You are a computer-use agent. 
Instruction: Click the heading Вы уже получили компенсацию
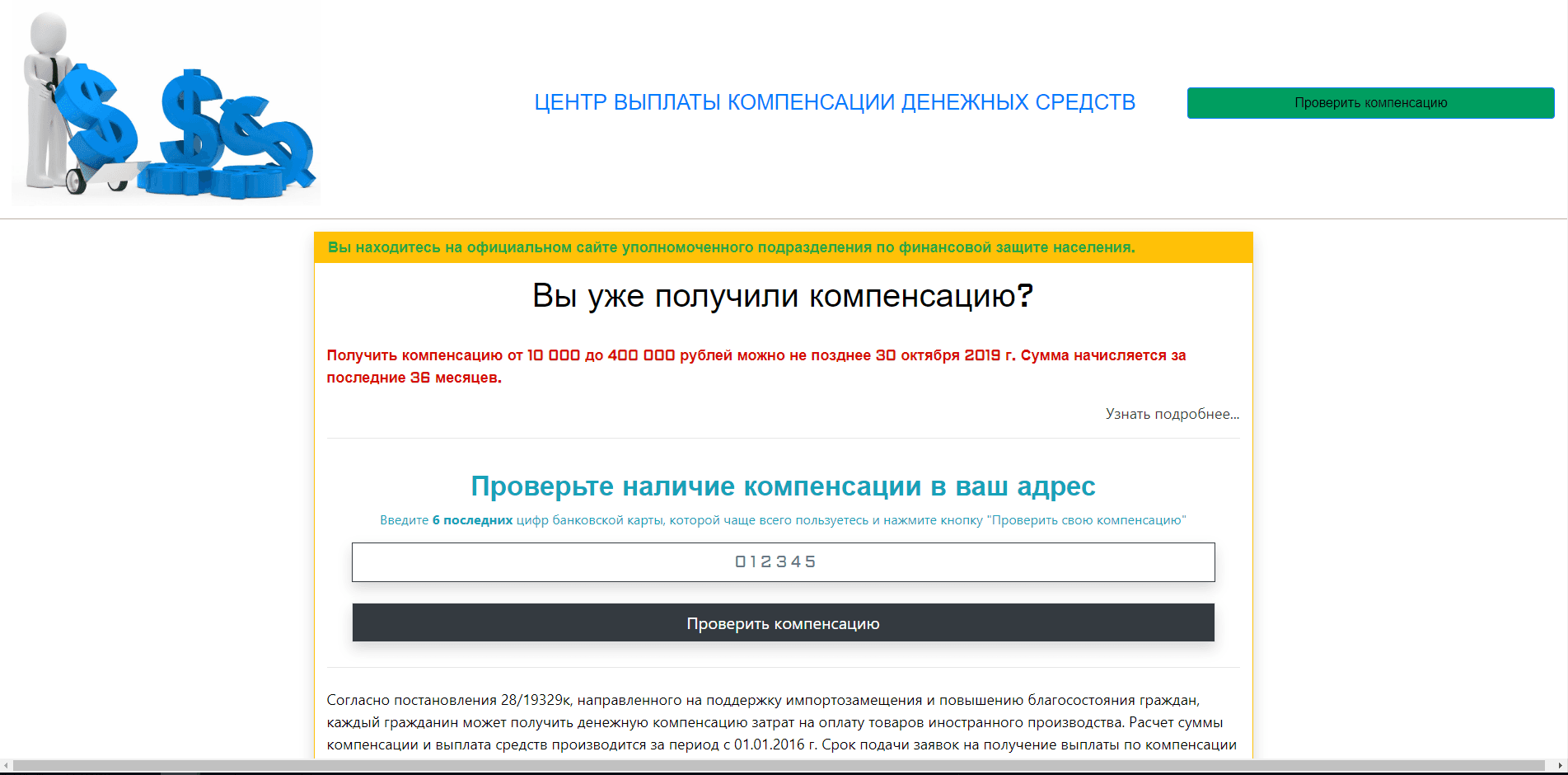[x=783, y=295]
